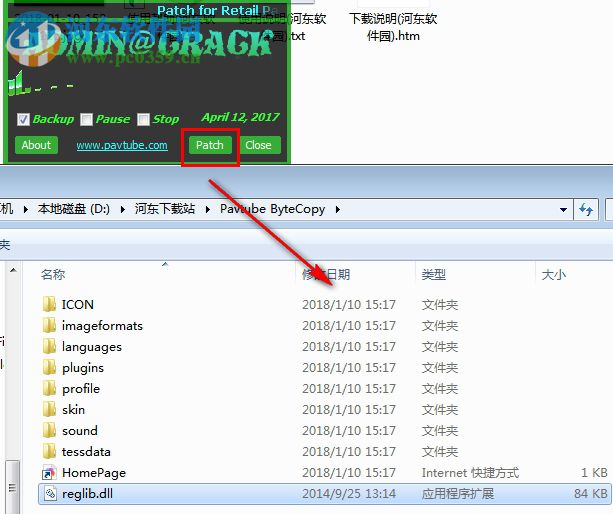Viewport: 613px width, 514px height.
Task: Expand arrow after Pavtube ByteCopy breadcrumb
Action: pos(338,210)
